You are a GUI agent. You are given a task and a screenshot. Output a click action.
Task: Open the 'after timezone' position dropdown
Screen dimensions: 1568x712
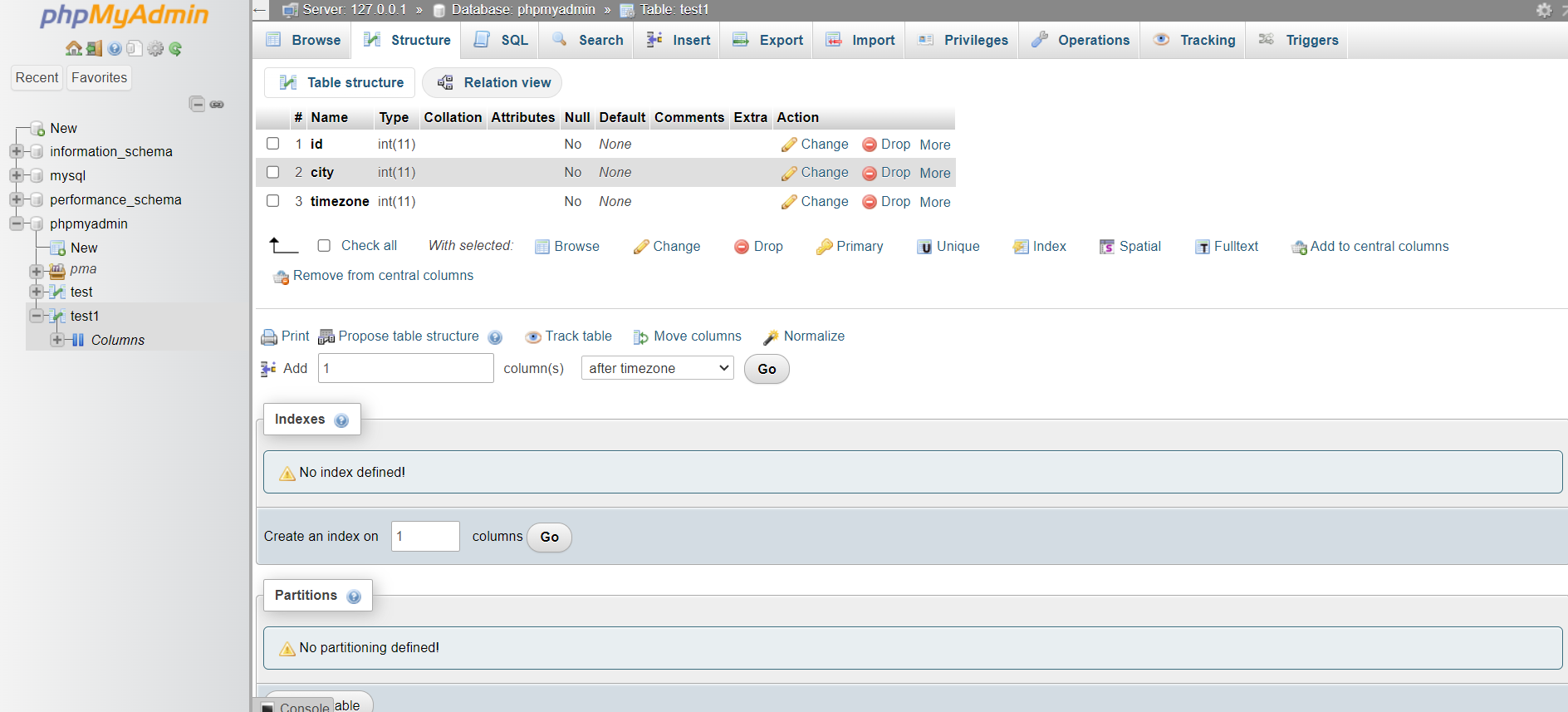point(658,368)
